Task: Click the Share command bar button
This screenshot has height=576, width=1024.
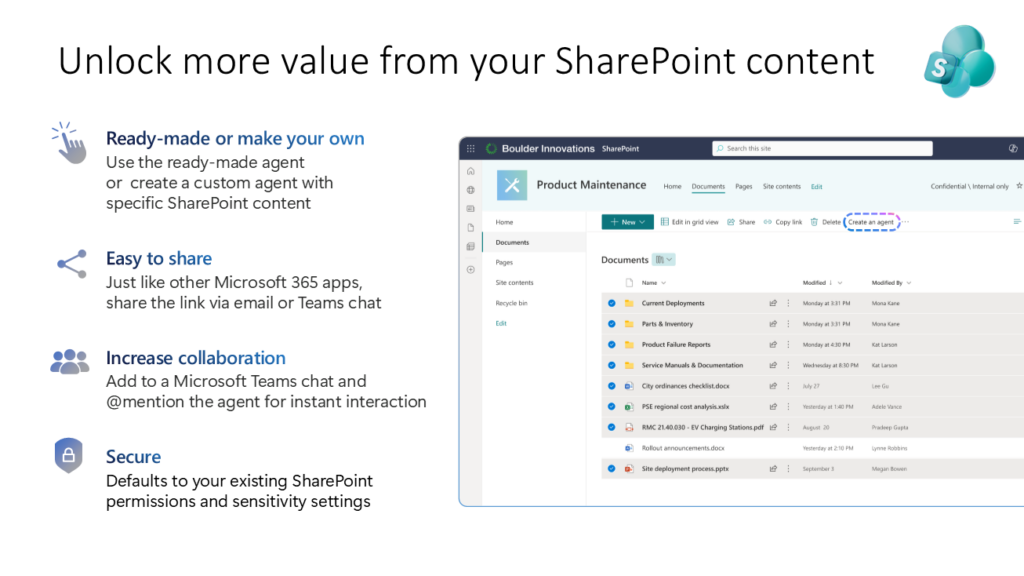Action: tap(741, 222)
